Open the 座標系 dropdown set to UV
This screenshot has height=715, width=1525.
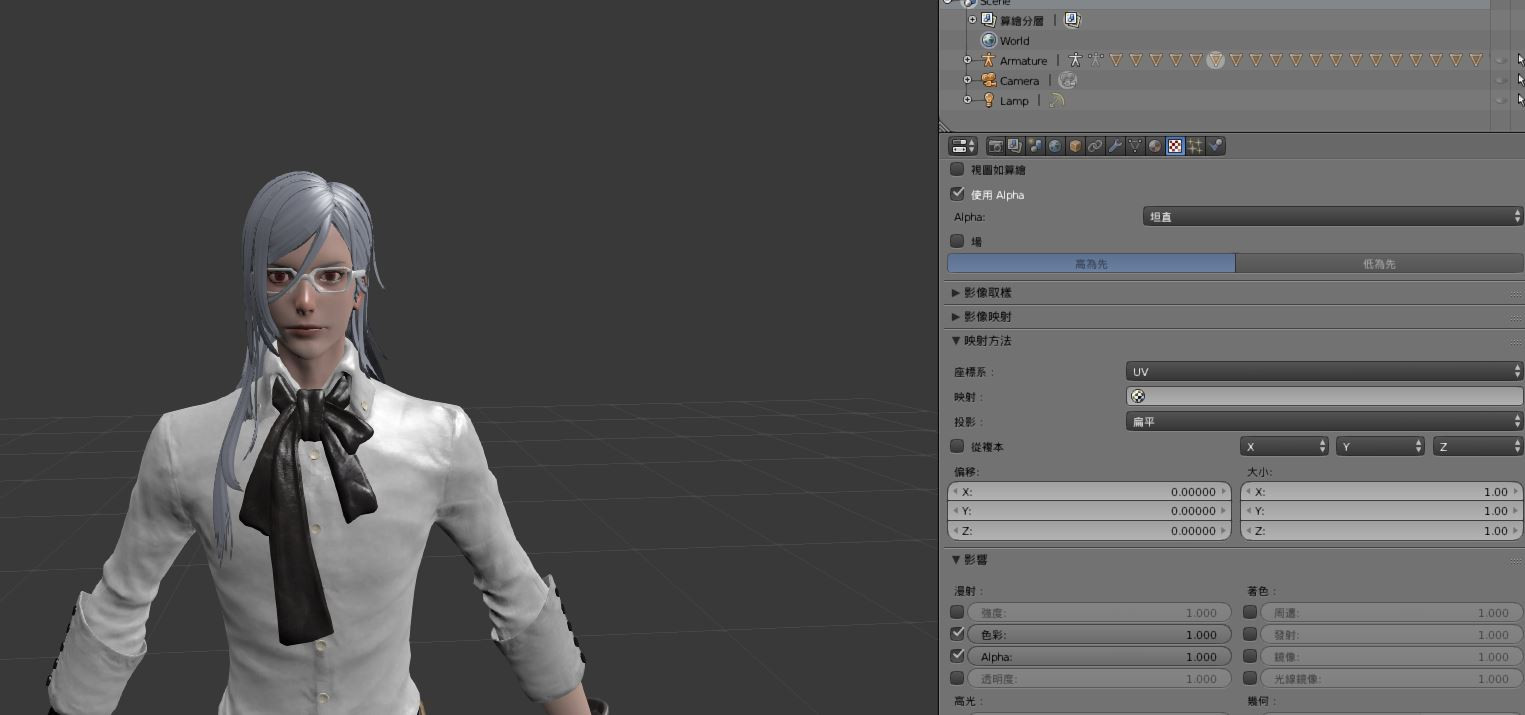(1324, 372)
